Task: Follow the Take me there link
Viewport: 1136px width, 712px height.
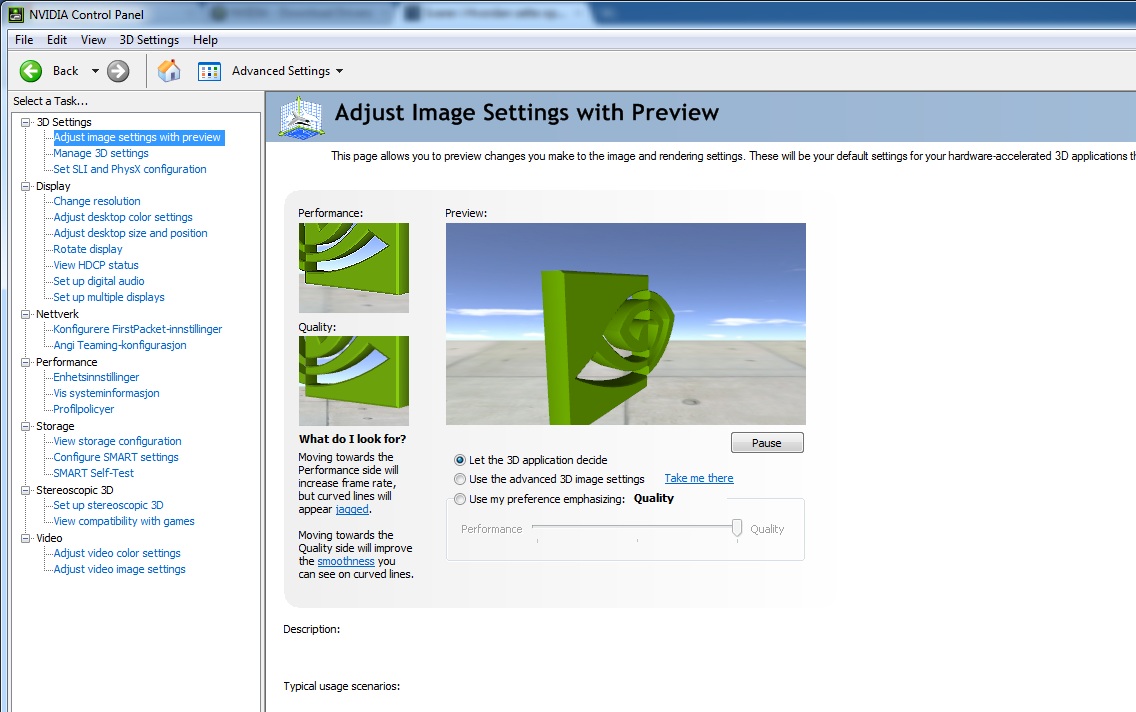Action: coord(699,479)
